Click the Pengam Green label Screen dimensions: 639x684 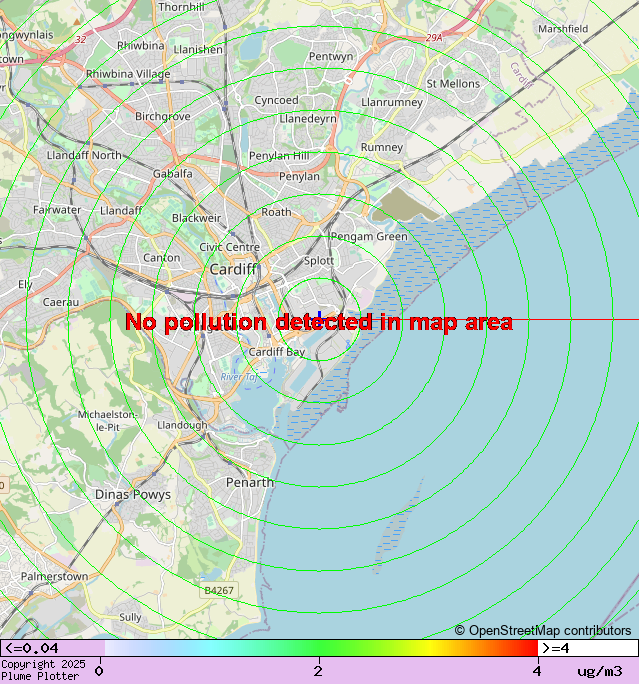pyautogui.click(x=369, y=236)
